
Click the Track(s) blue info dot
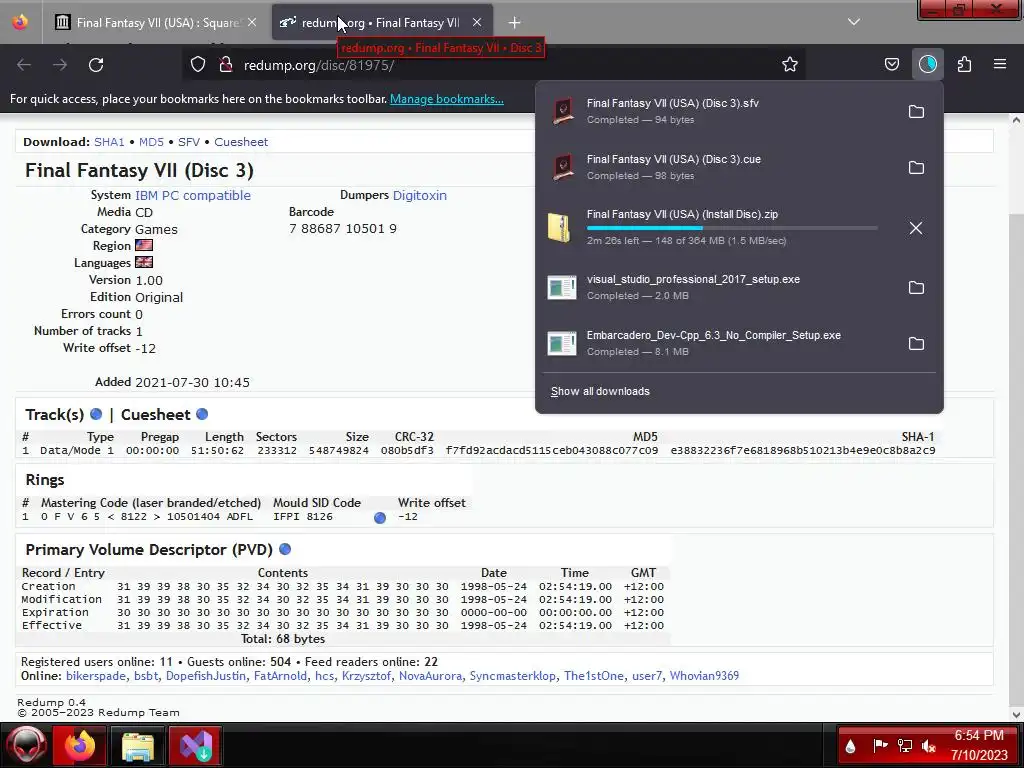coord(96,414)
